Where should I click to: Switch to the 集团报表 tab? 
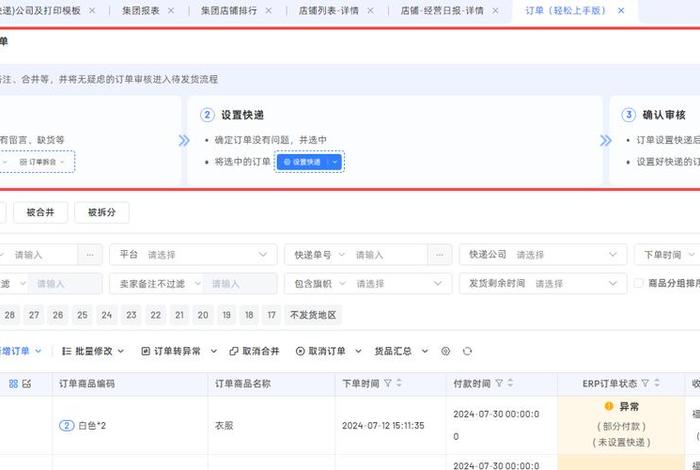pyautogui.click(x=141, y=11)
